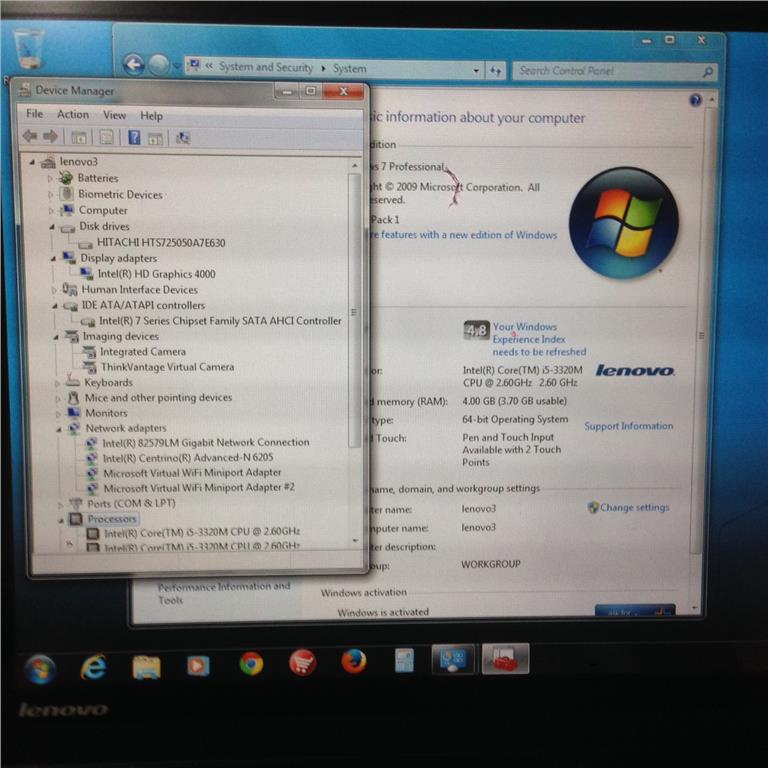Click red shopping cart taskbar icon
This screenshot has height=768, width=768.
tap(302, 662)
